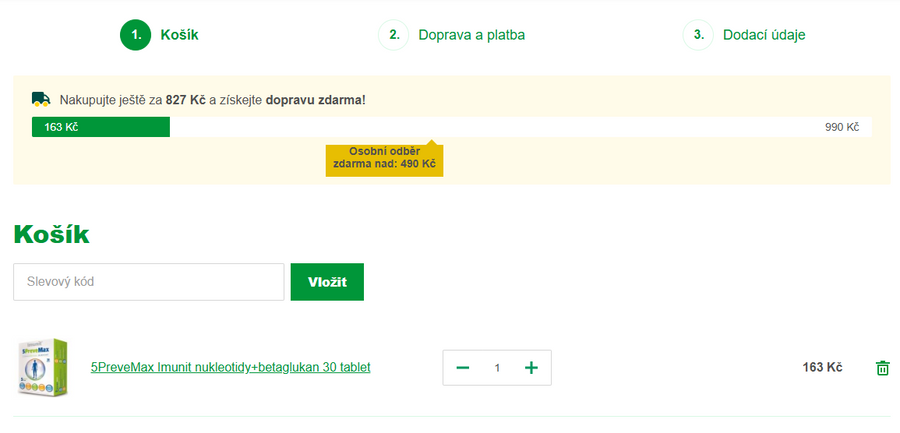900x433 pixels.
Task: Open the 5PreveMax Imunit product link
Action: coord(230,367)
